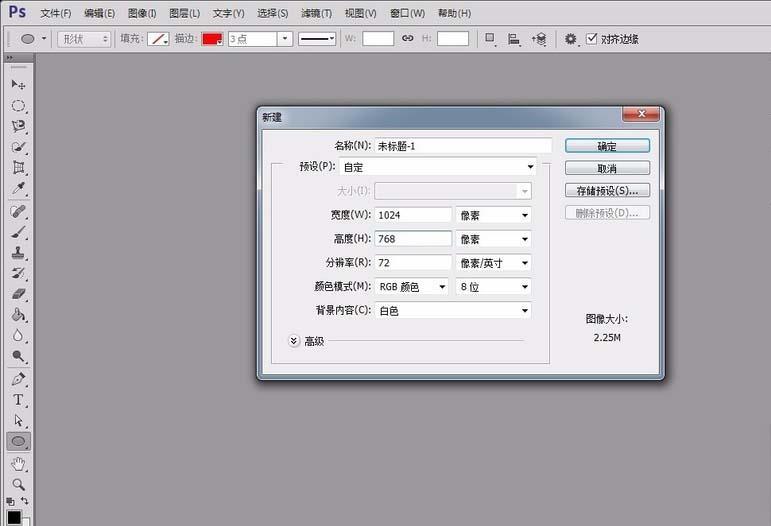Select the Crop tool
The image size is (771, 526).
[18, 168]
